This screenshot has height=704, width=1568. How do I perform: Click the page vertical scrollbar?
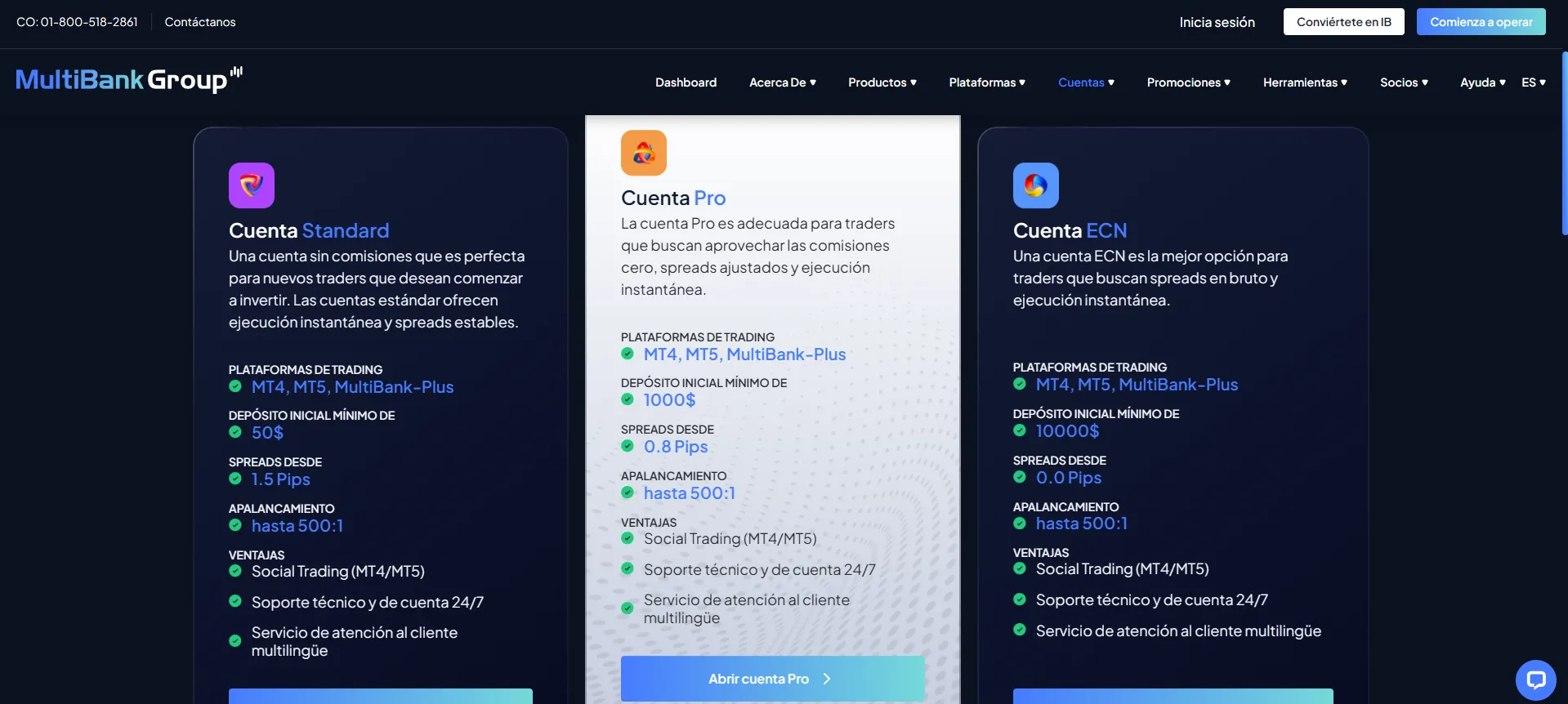tap(1564, 143)
